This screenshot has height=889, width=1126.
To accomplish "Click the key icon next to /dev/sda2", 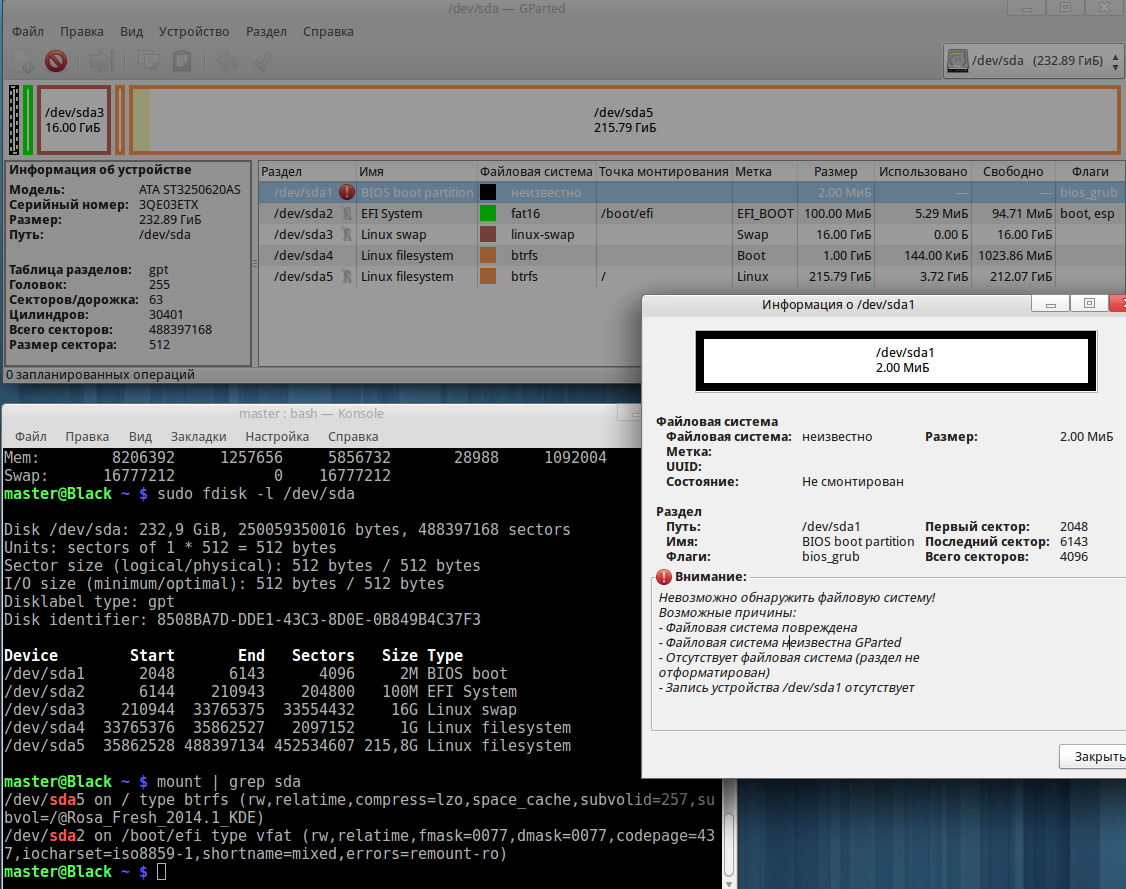I will [346, 213].
